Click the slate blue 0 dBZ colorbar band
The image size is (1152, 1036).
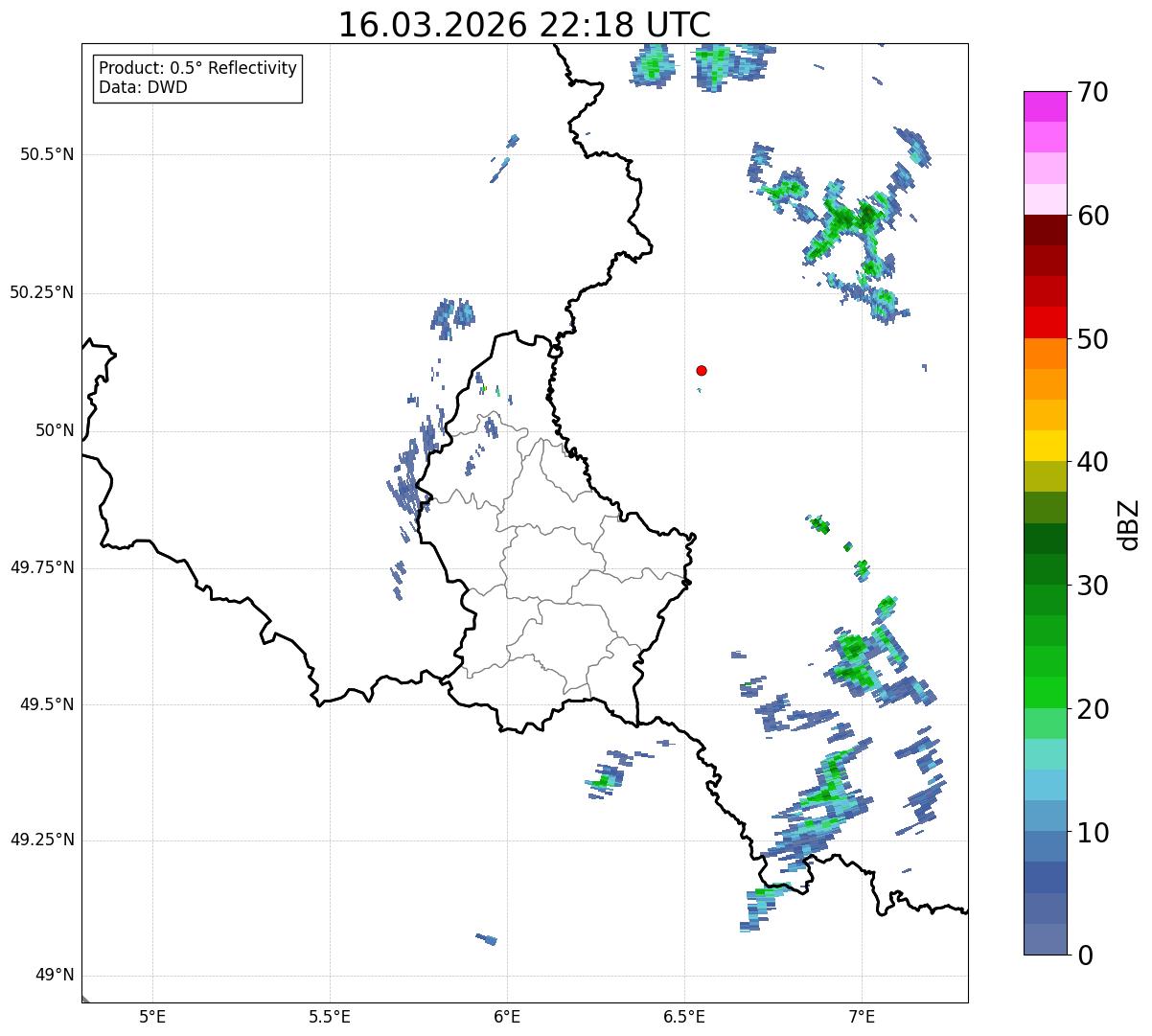pos(1044,939)
